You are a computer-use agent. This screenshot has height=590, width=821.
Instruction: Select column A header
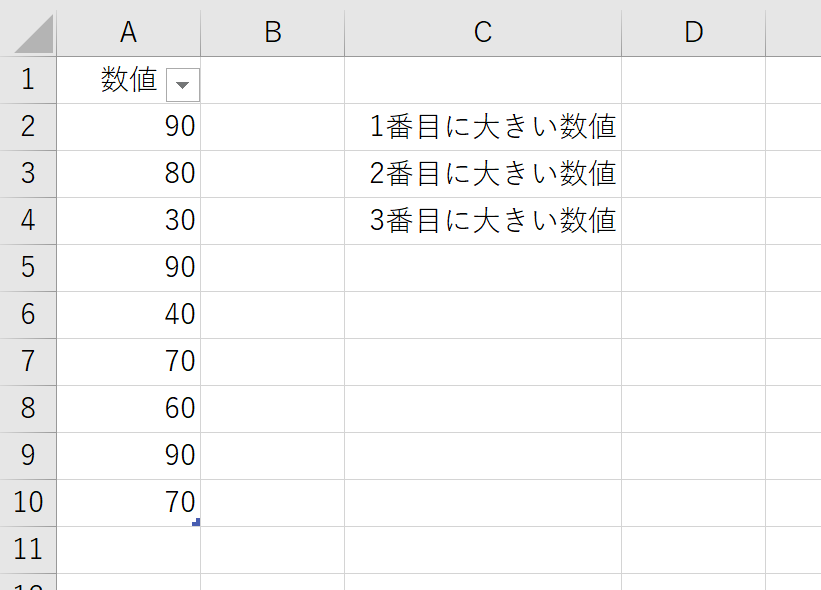pos(128,32)
